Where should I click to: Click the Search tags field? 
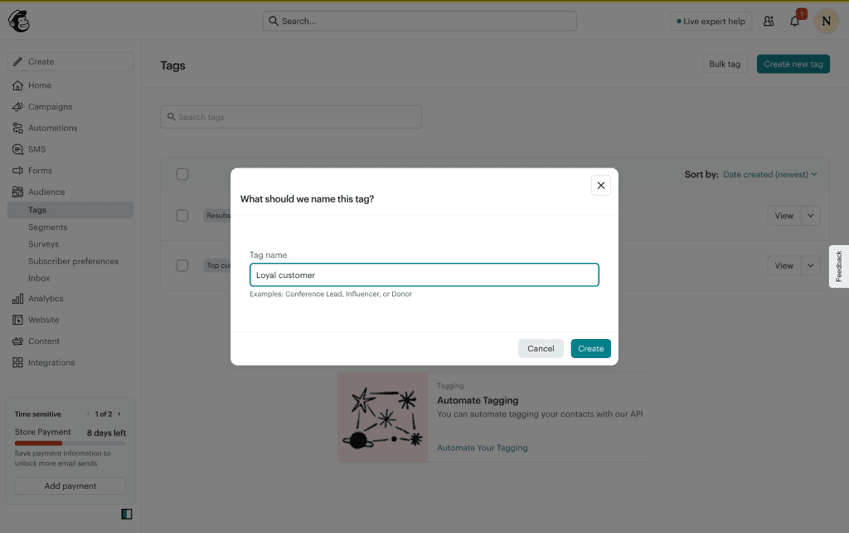pyautogui.click(x=291, y=116)
